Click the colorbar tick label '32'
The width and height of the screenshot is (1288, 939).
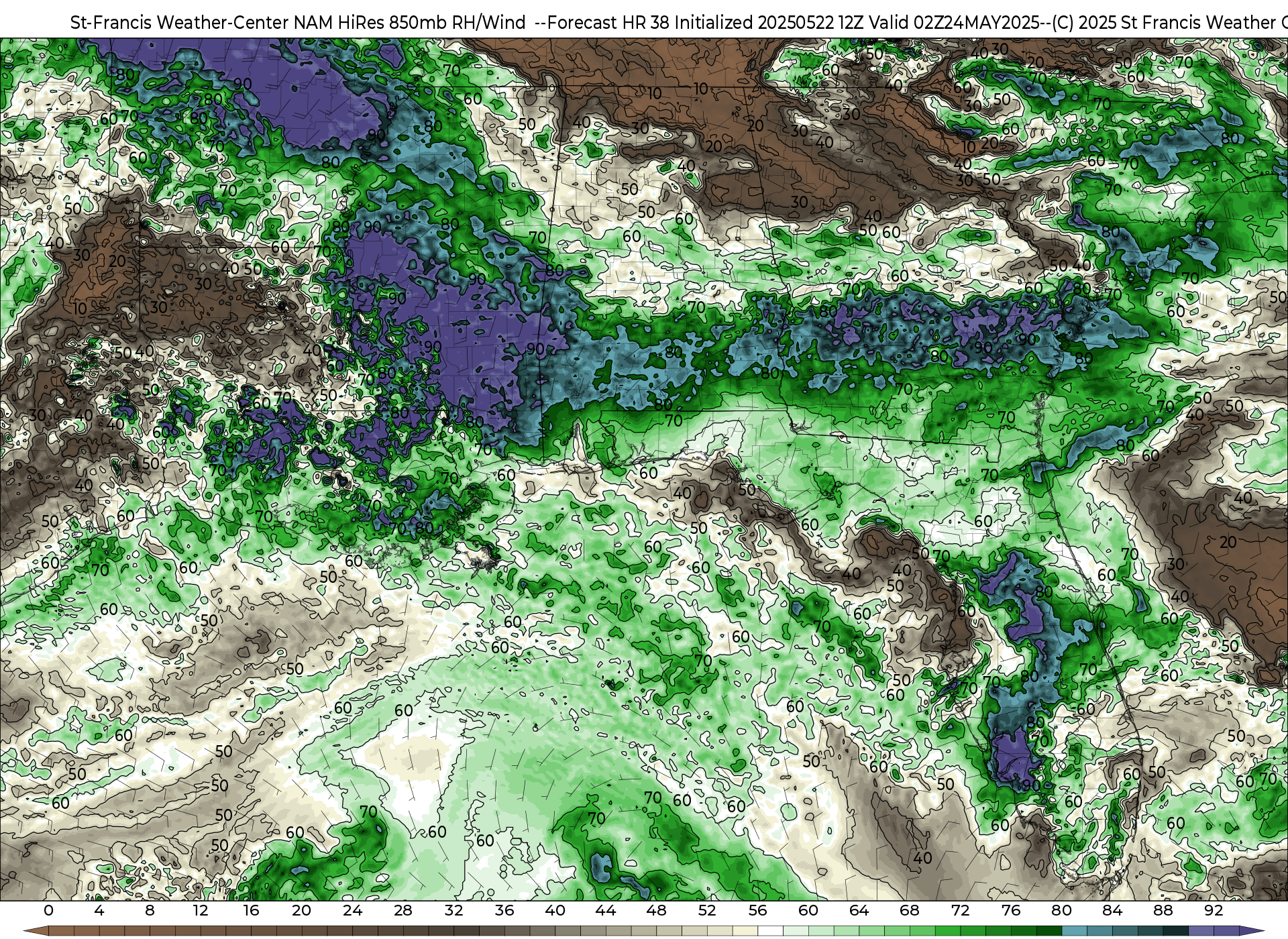(x=453, y=910)
